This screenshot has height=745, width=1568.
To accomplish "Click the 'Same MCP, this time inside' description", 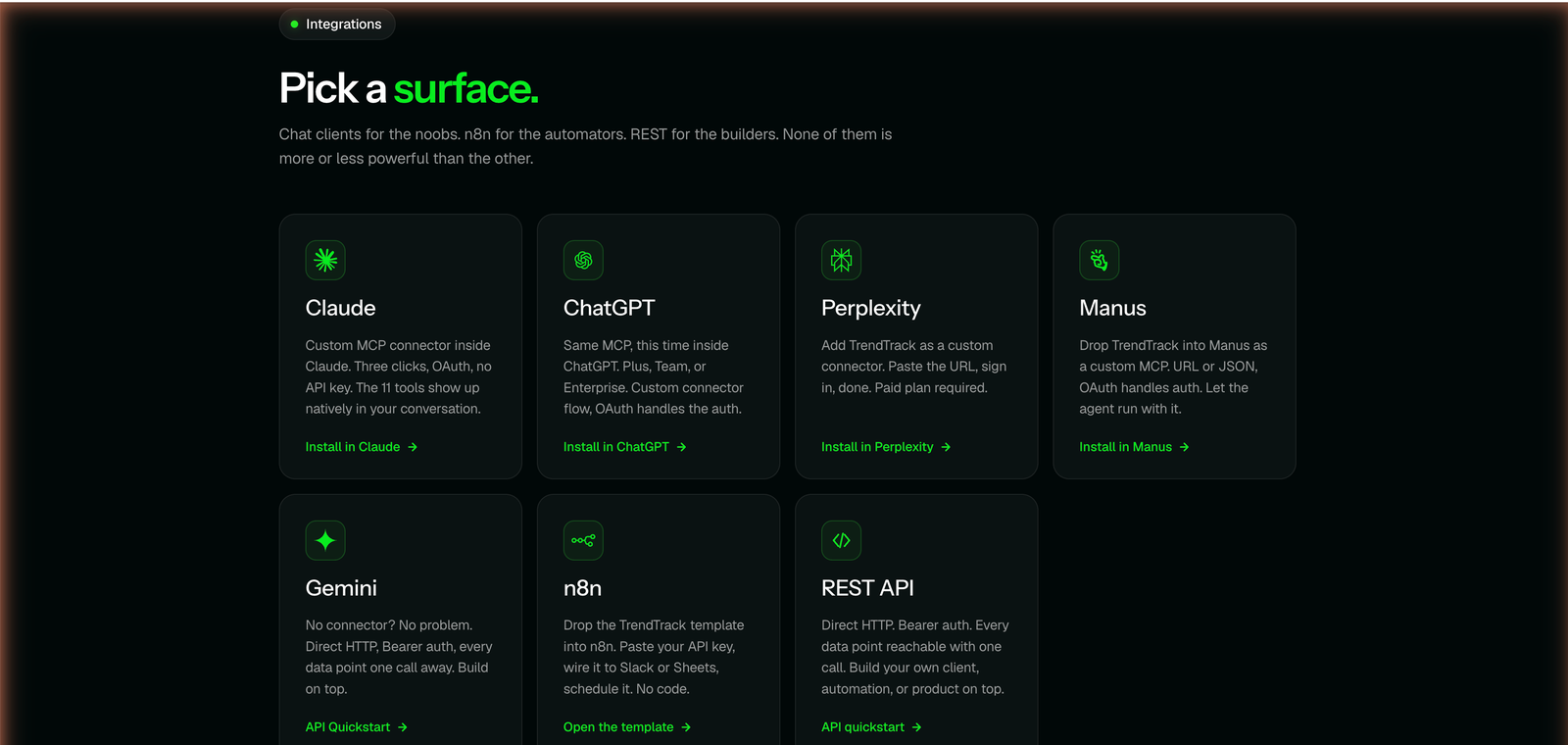I will pyautogui.click(x=654, y=377).
